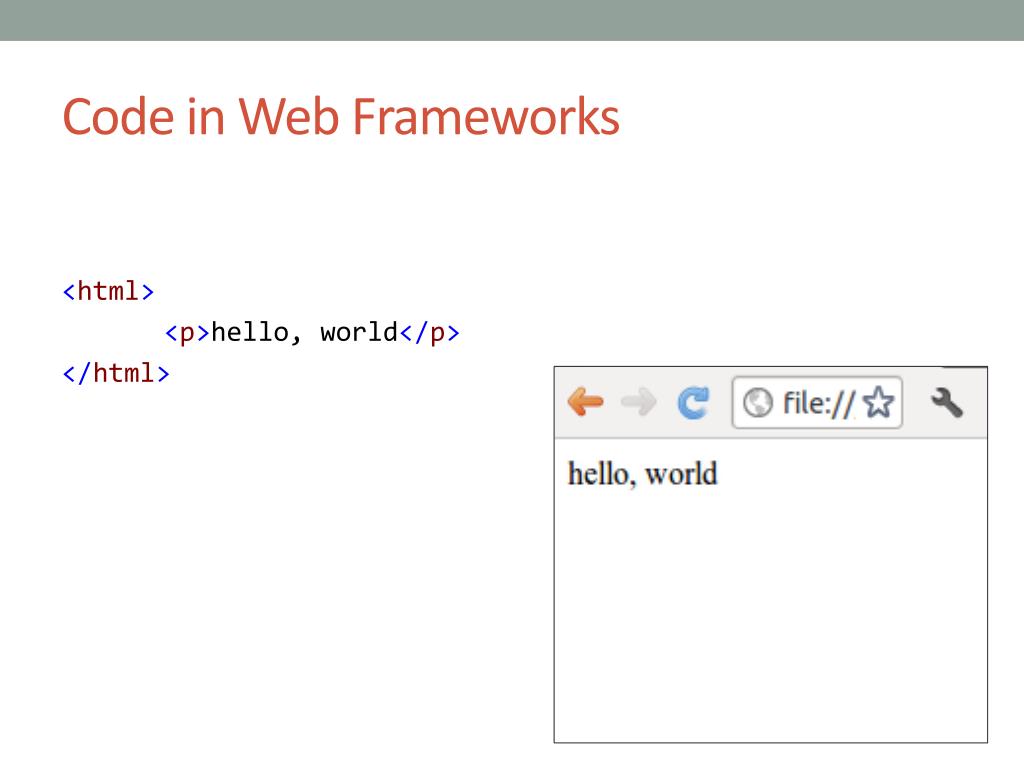Click the globe icon in the address bar

[x=758, y=402]
